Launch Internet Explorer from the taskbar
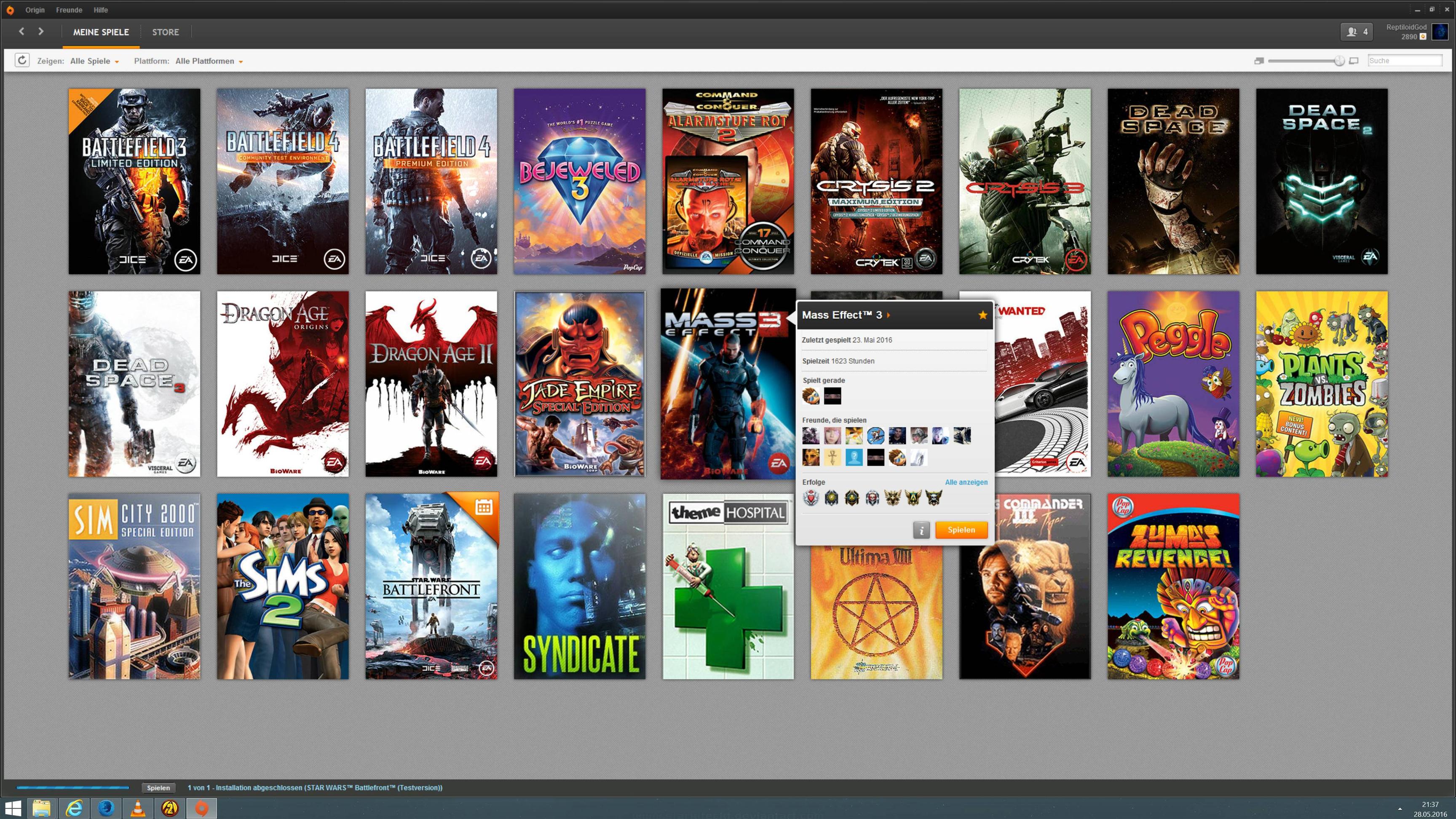This screenshot has height=819, width=1456. 74,808
